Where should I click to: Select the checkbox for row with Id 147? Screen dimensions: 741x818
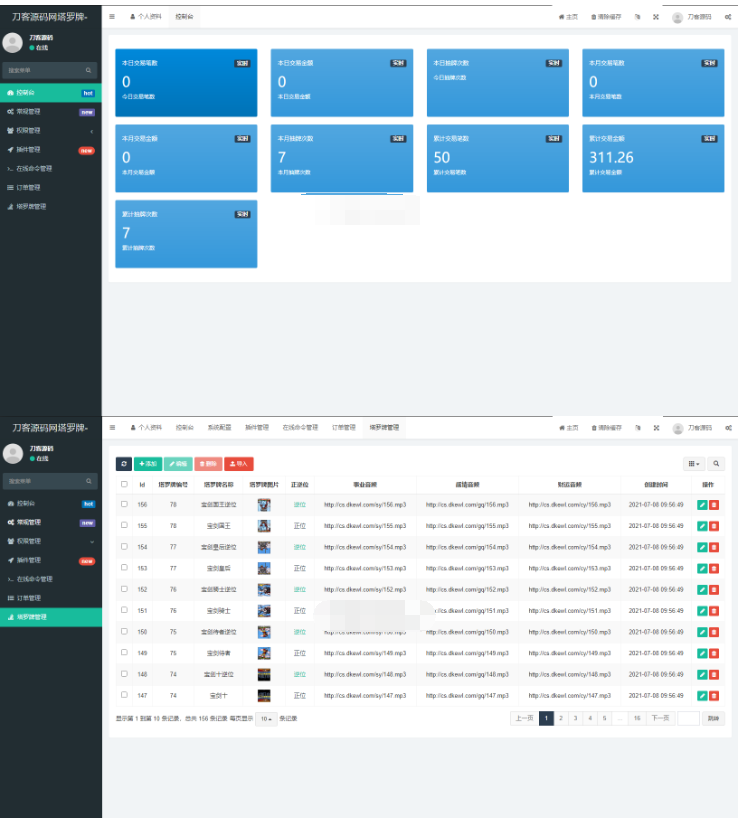point(124,695)
